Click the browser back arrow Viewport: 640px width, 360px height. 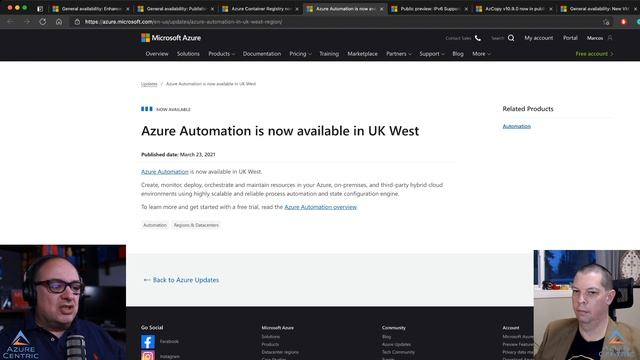pos(10,22)
